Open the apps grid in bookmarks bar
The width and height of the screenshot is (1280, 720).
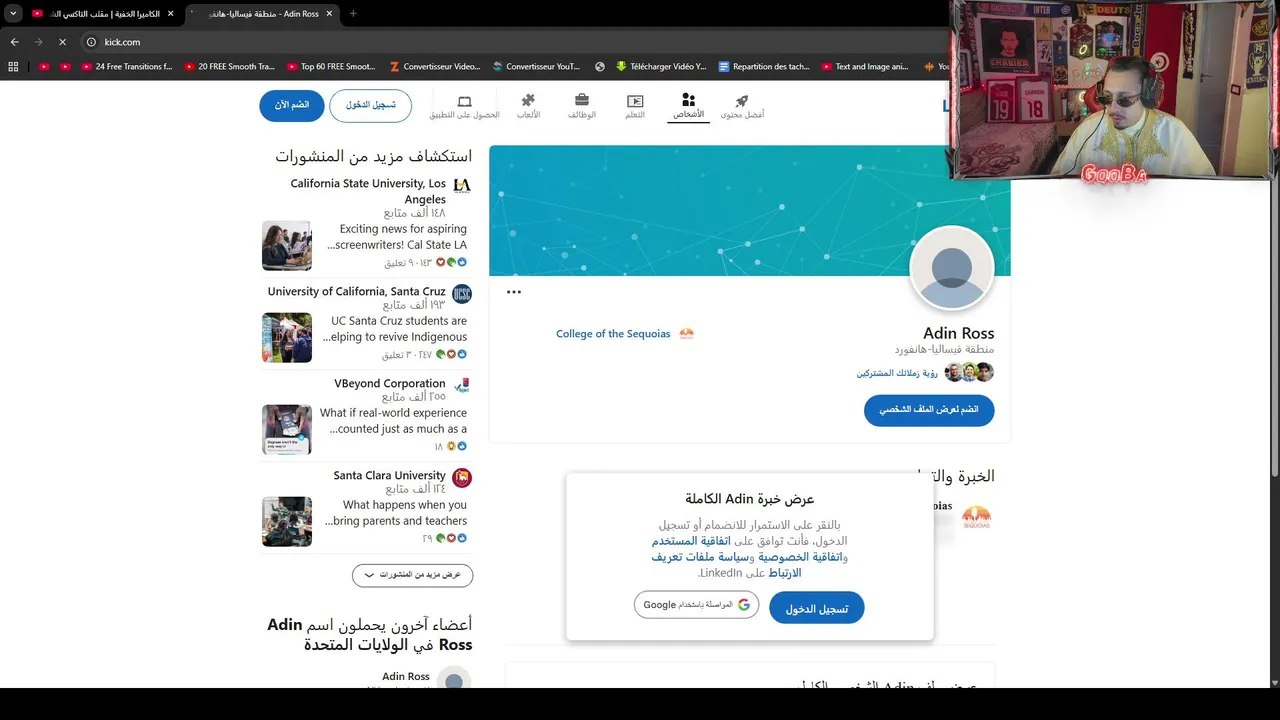pos(13,67)
